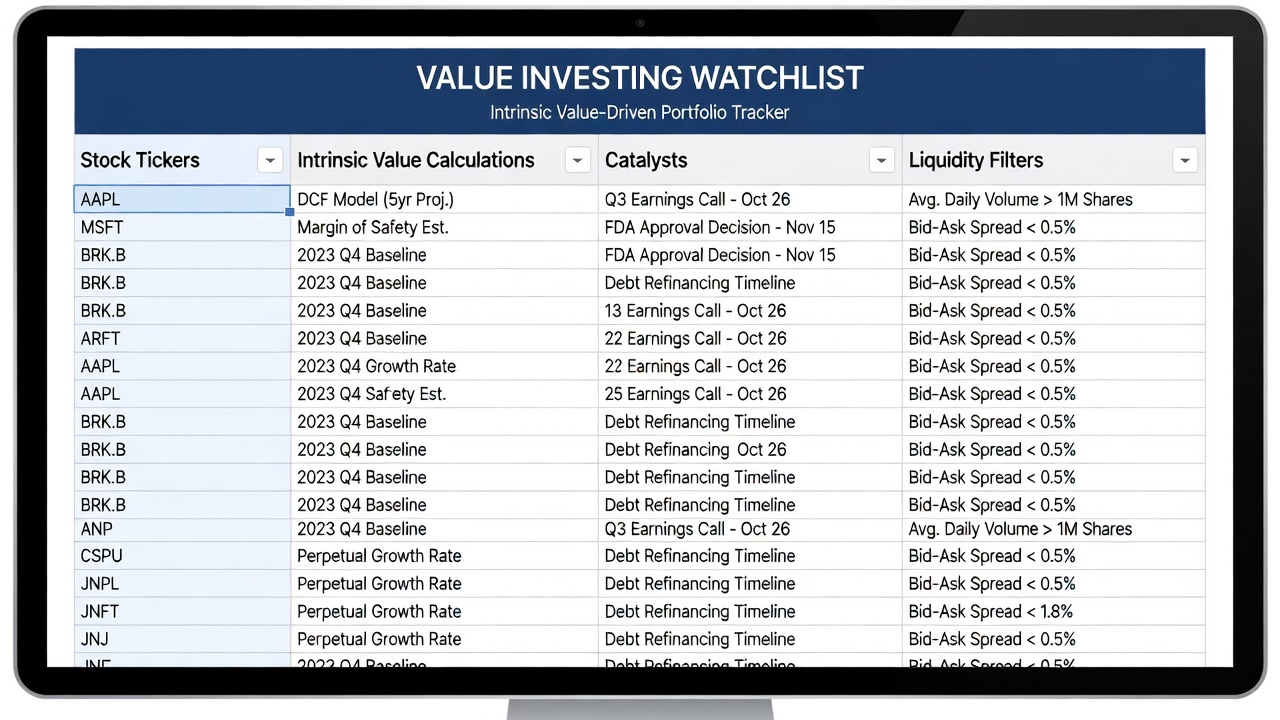Select the 2023 Q4 Growth Rate cell
Image resolution: width=1280 pixels, height=720 pixels.
444,366
